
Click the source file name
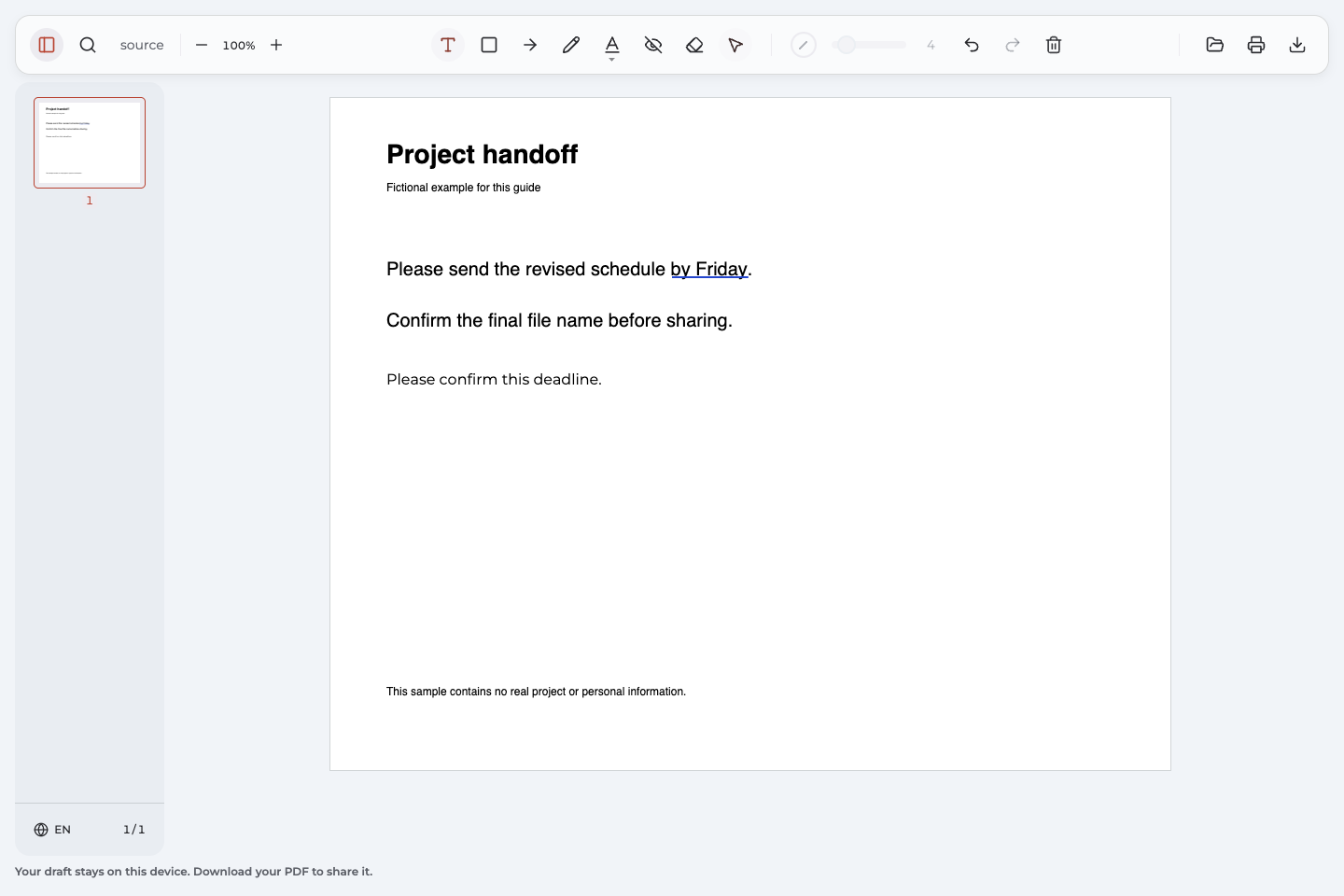(x=142, y=45)
